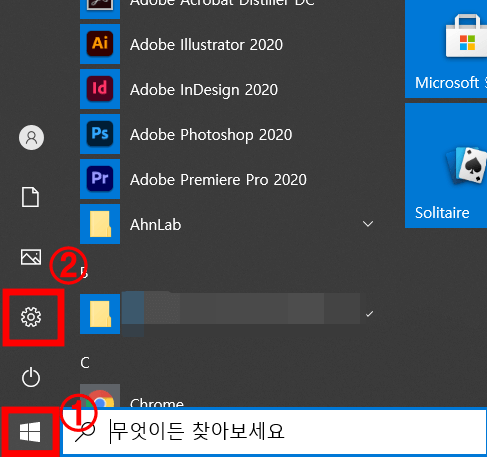Click the letter C section header
Screen dimensions: 487x457
pyautogui.click(x=85, y=362)
